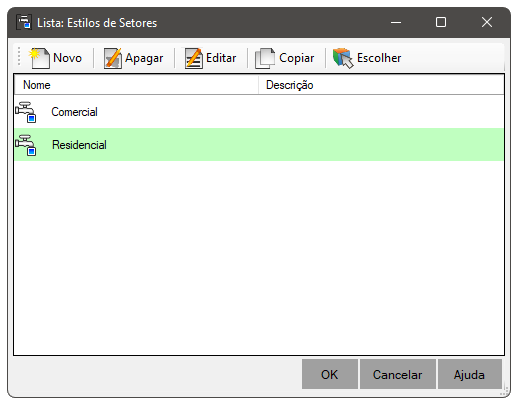Select the Comercial list entry
The height and width of the screenshot is (408, 519).
pos(259,112)
